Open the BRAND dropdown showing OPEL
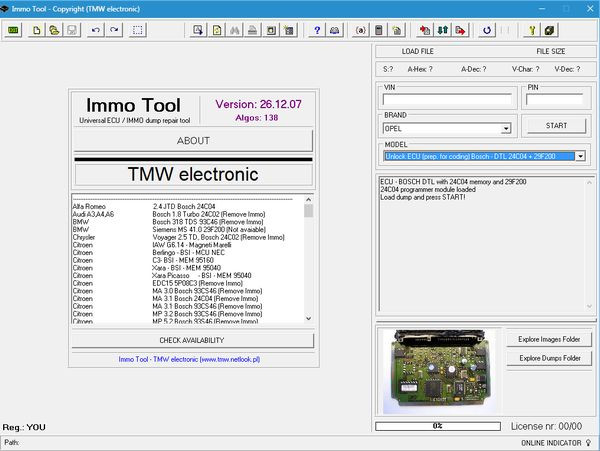 (x=506, y=128)
